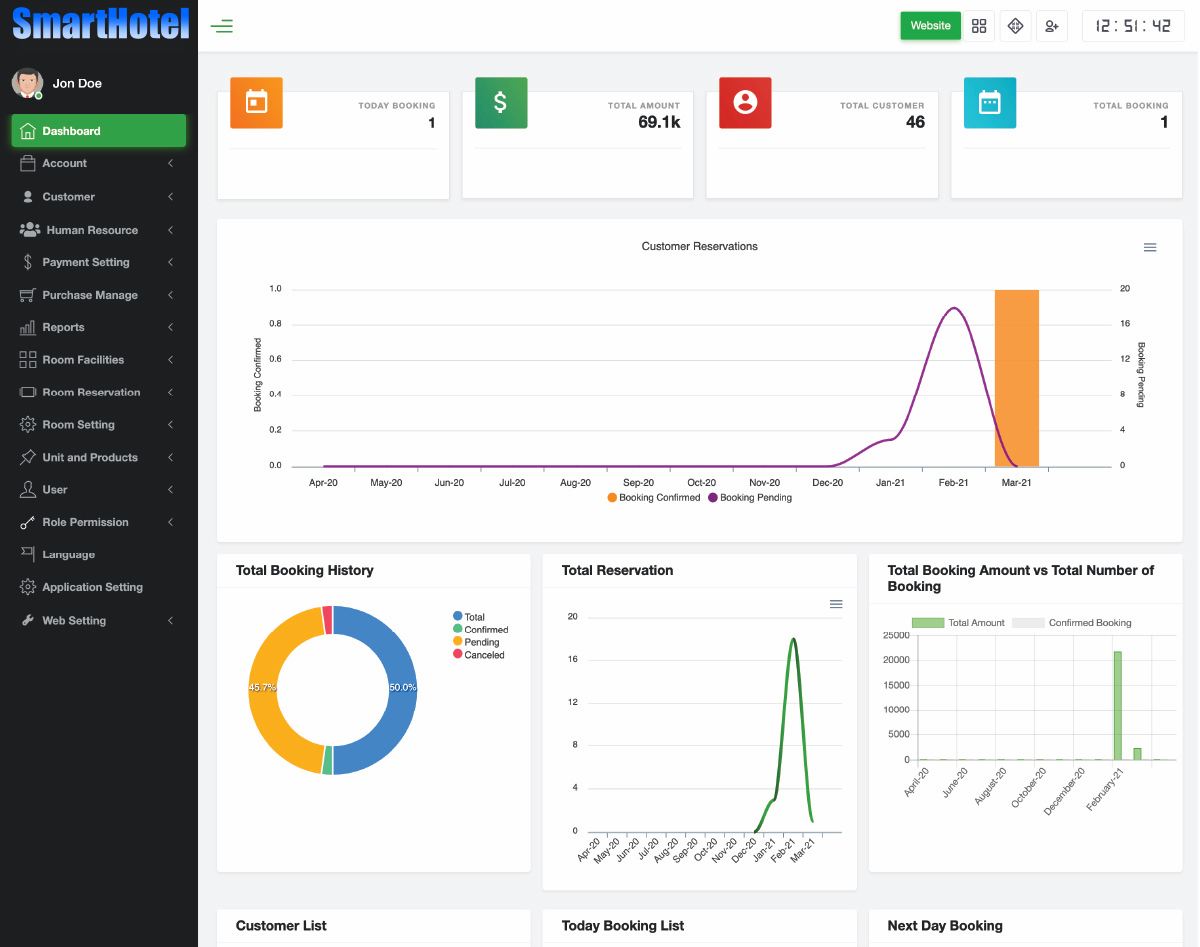1200x947 pixels.
Task: Click the orange Today Booking calendar icon
Action: tap(256, 102)
